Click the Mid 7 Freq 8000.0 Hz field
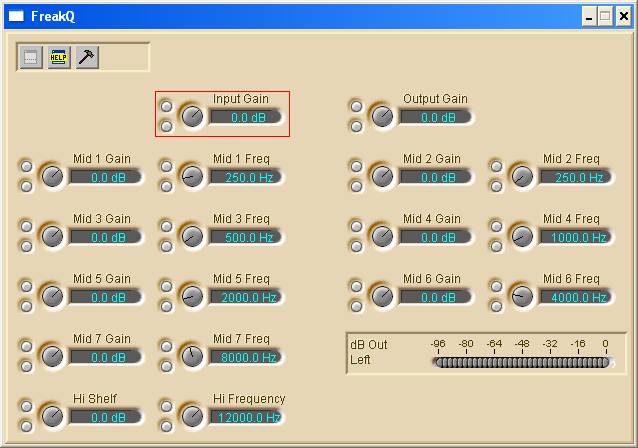This screenshot has width=638, height=448. pyautogui.click(x=245, y=357)
